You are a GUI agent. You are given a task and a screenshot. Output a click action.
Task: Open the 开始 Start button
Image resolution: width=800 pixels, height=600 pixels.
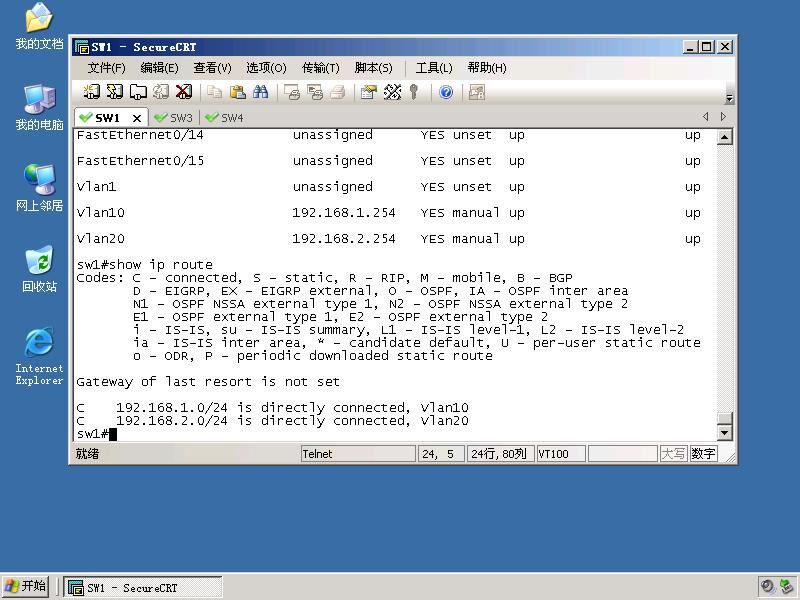click(x=26, y=586)
